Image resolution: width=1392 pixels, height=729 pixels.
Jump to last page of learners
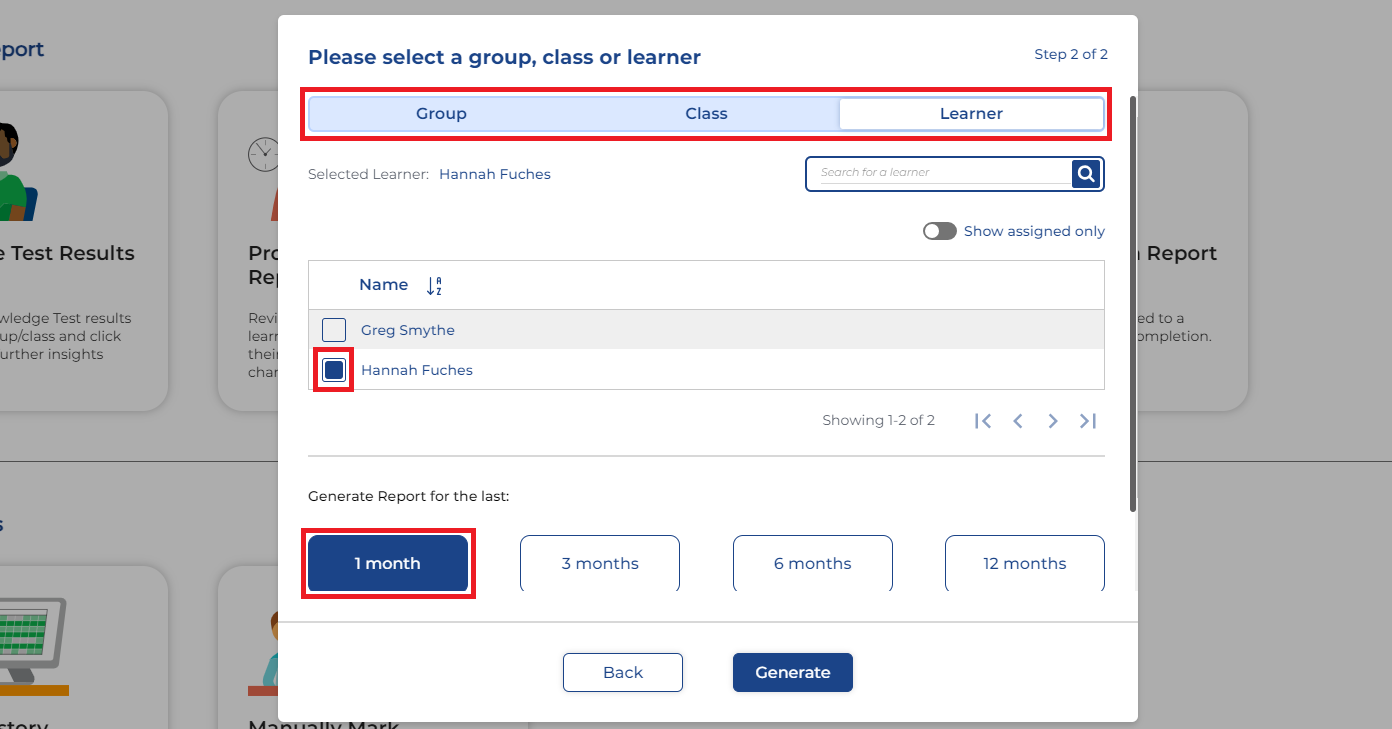click(1088, 421)
